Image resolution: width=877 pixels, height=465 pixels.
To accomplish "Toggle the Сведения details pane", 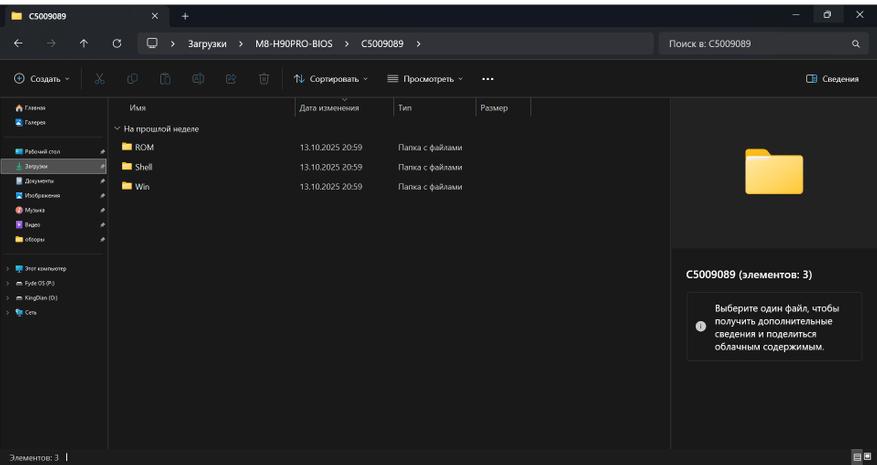I will click(x=832, y=79).
